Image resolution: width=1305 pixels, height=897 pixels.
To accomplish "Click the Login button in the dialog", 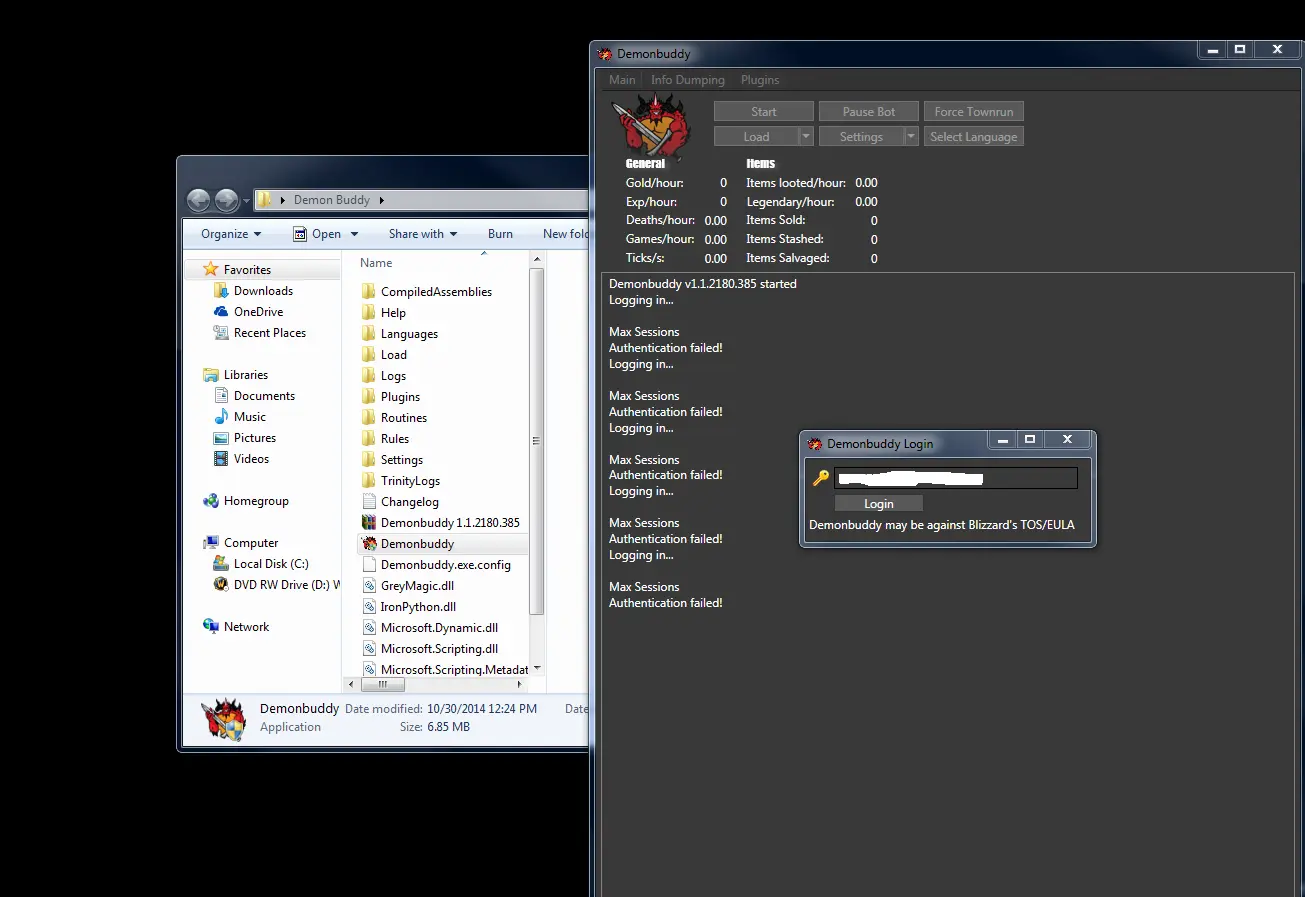I will [879, 504].
